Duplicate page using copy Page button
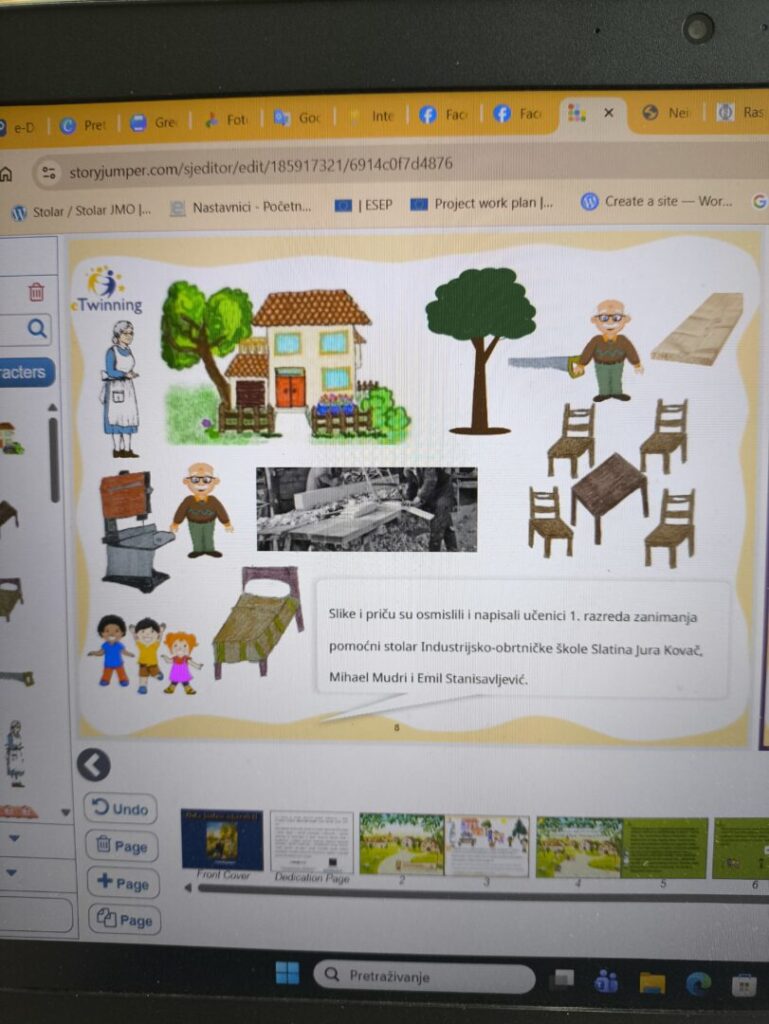 click(x=123, y=920)
